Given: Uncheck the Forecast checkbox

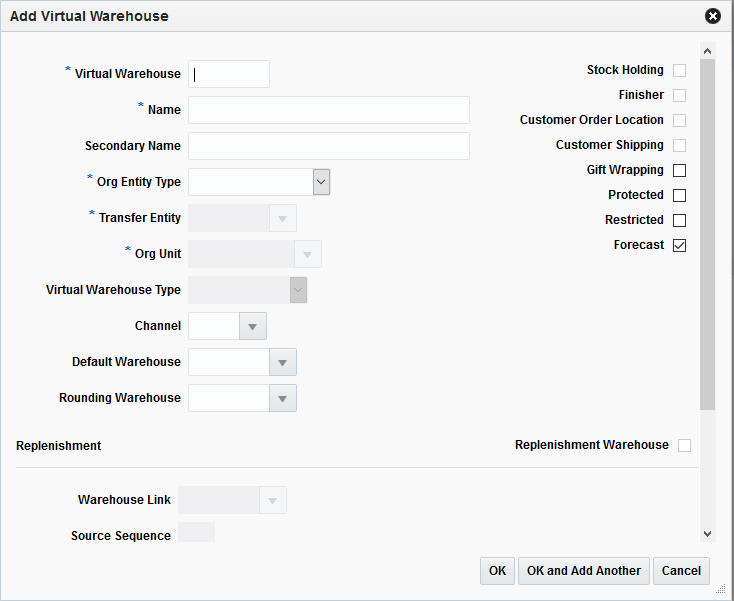Looking at the screenshot, I should pyautogui.click(x=680, y=245).
